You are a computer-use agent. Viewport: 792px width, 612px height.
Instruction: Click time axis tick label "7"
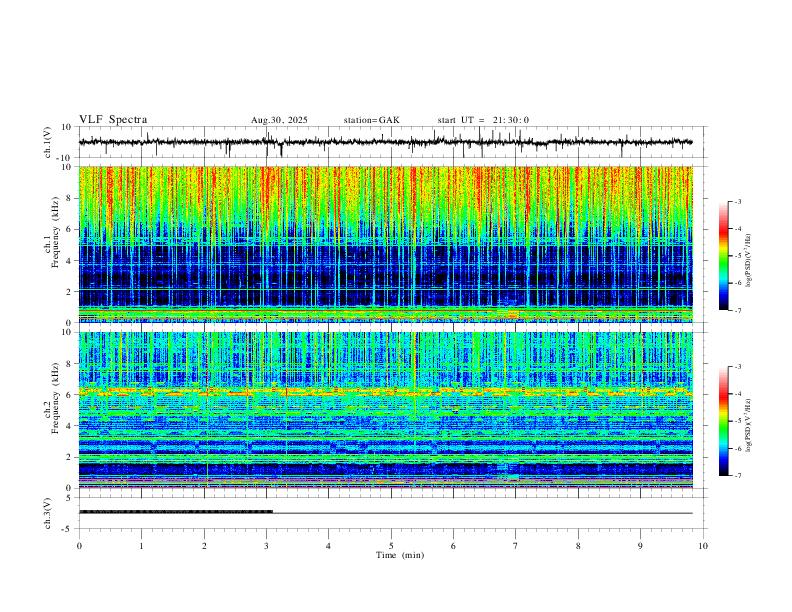tap(516, 546)
